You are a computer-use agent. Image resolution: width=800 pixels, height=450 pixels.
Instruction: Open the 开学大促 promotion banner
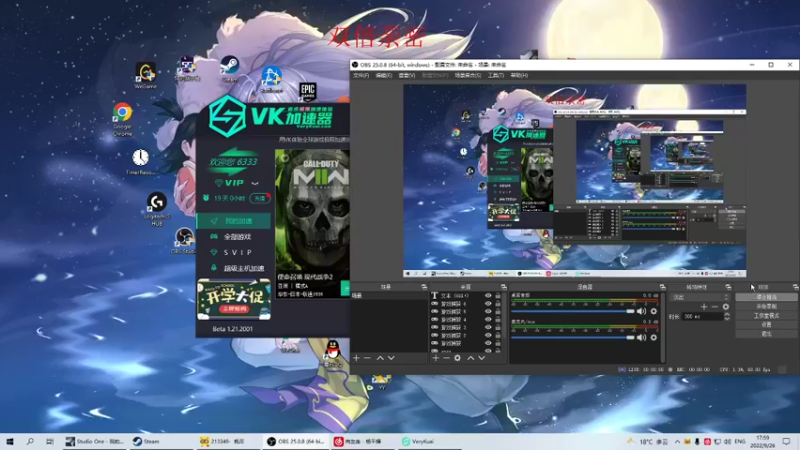tap(234, 299)
